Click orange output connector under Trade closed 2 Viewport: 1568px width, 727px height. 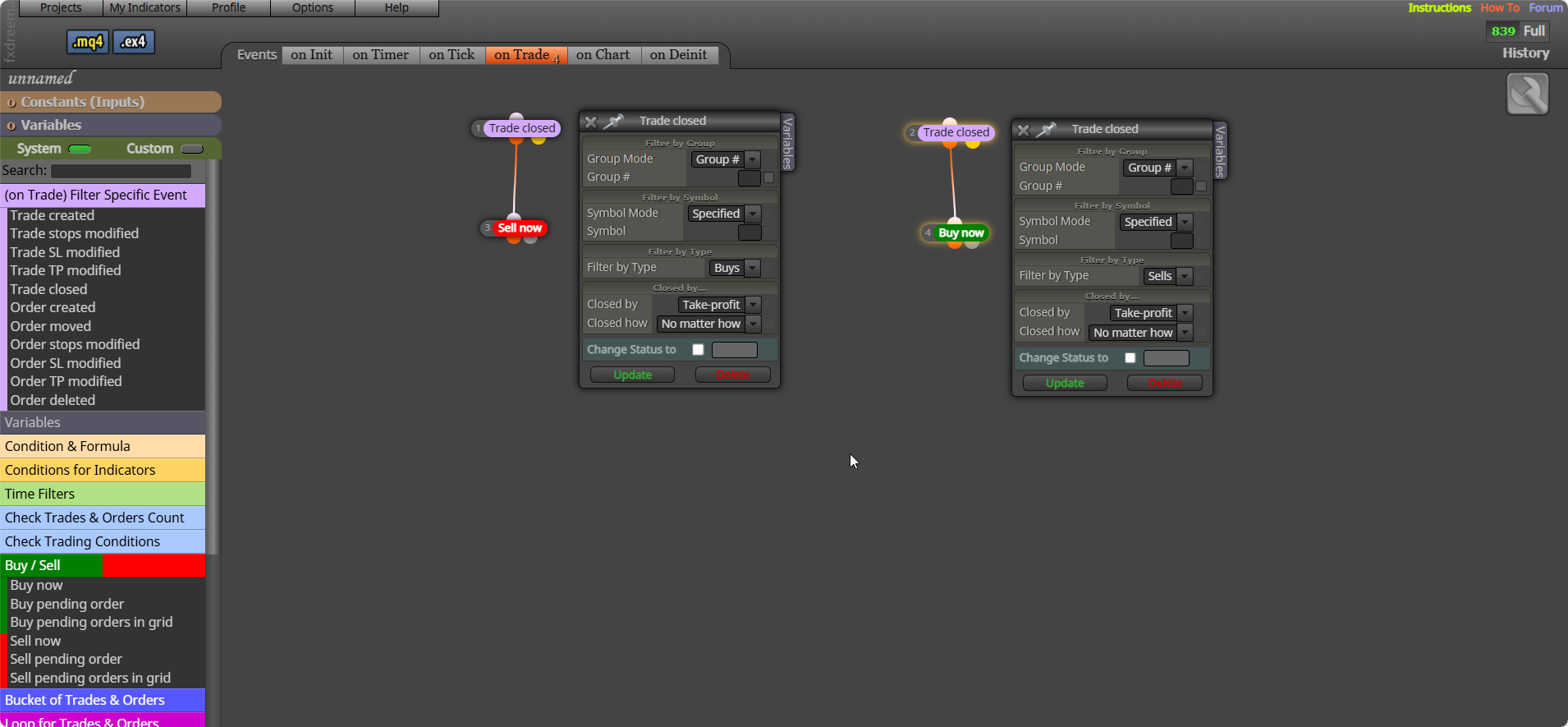click(950, 144)
